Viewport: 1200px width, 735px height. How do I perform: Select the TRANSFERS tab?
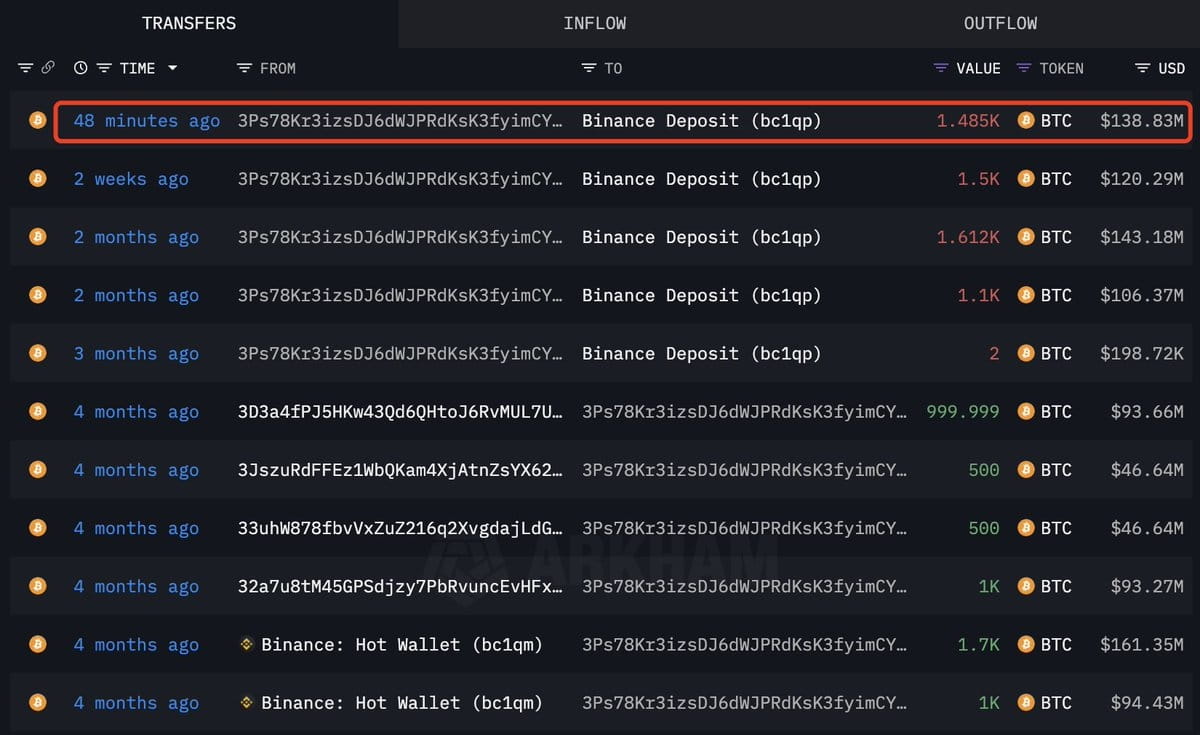click(x=189, y=23)
